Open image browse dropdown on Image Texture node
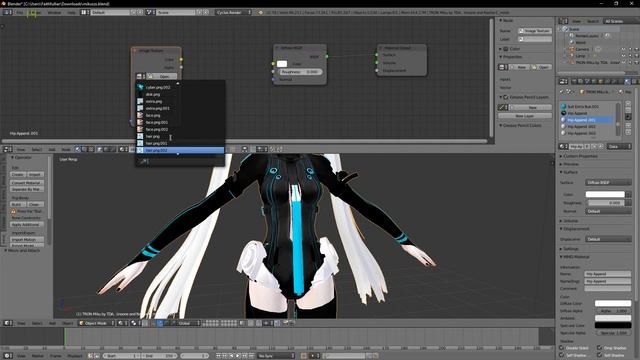The width and height of the screenshot is (640, 360). tap(140, 76)
